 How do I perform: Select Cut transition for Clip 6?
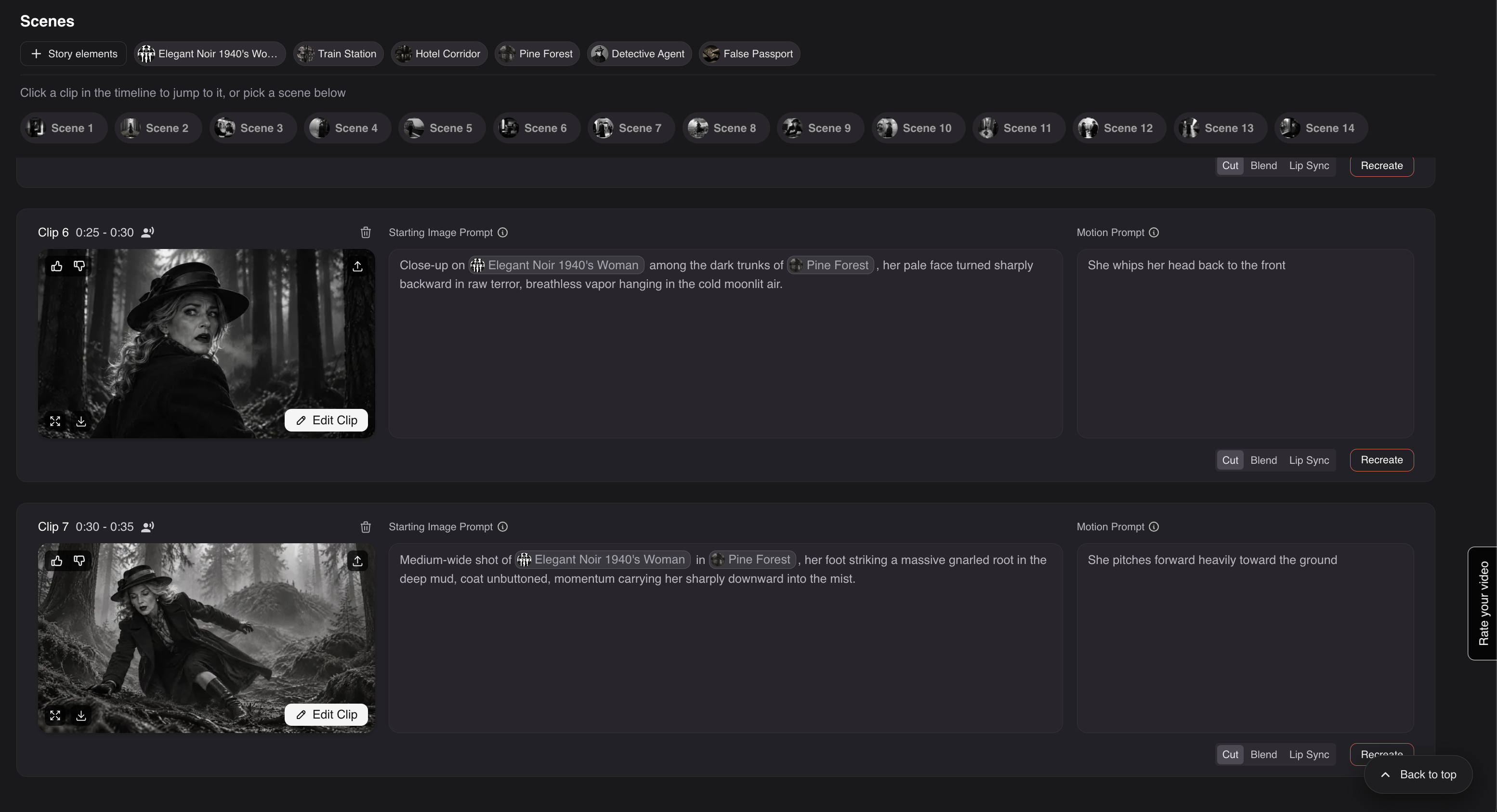(x=1230, y=460)
